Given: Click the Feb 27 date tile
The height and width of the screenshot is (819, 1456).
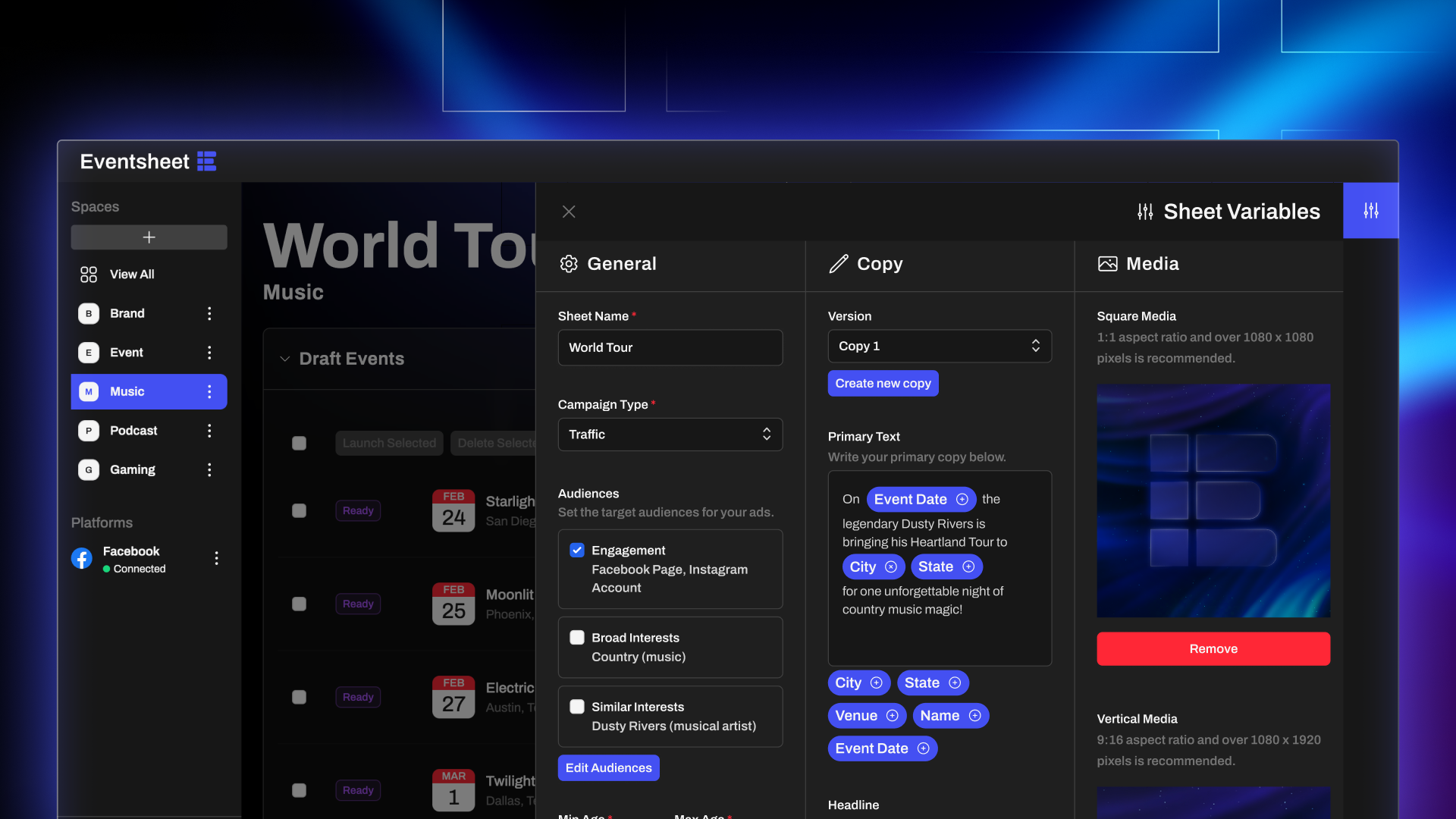Looking at the screenshot, I should click(x=453, y=698).
